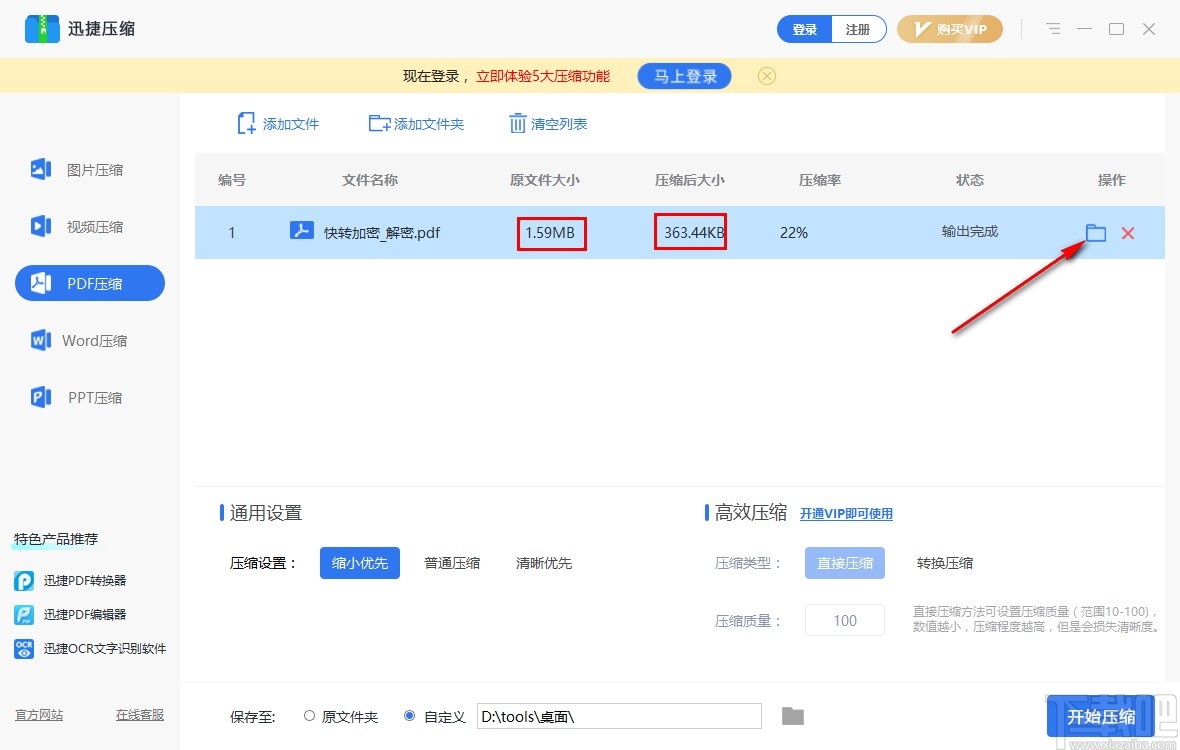This screenshot has height=750, width=1180.
Task: Click the 操作 column header
Action: pos(1112,180)
